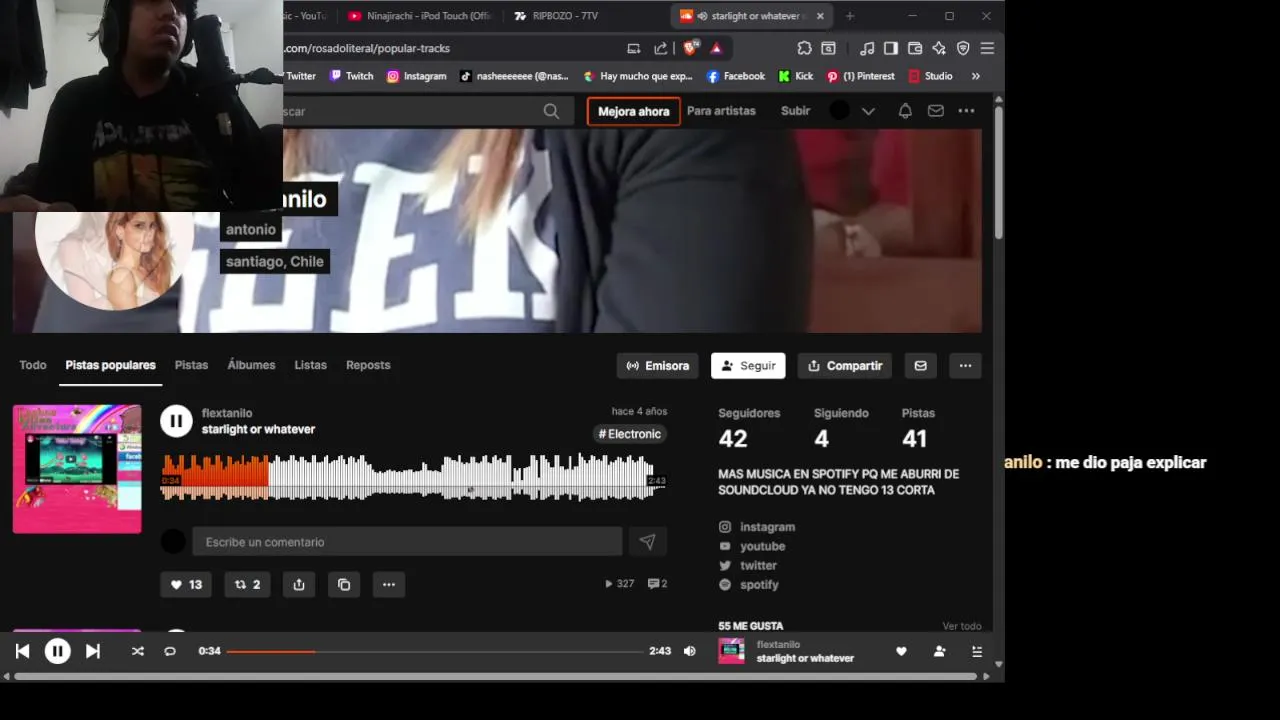
Task: Pause playback in bottom player bar
Action: [x=57, y=651]
